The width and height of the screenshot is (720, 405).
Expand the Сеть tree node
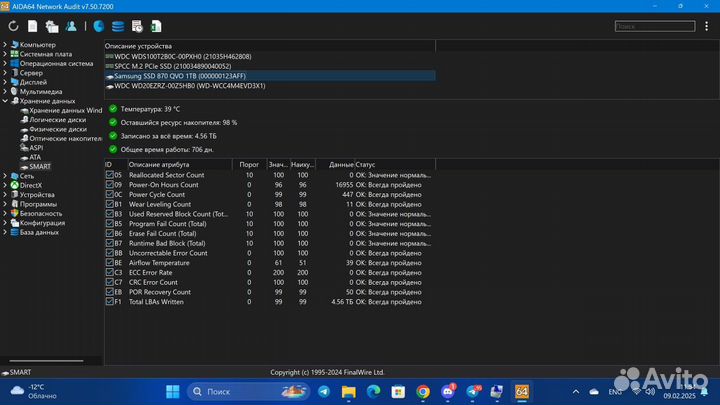pos(6,176)
